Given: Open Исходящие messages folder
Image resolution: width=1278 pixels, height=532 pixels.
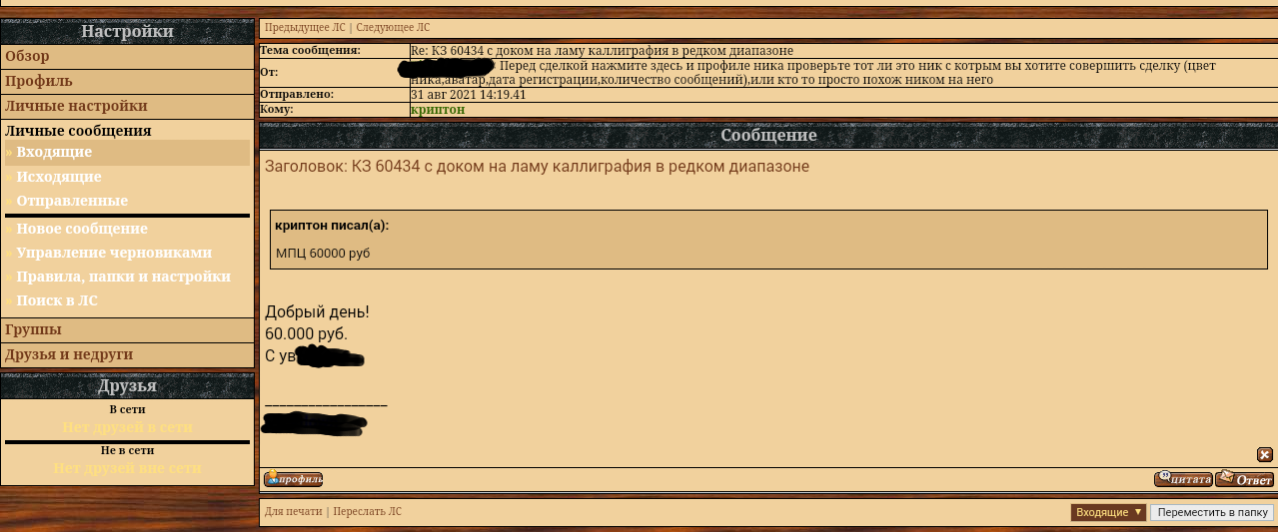Looking at the screenshot, I should [59, 177].
